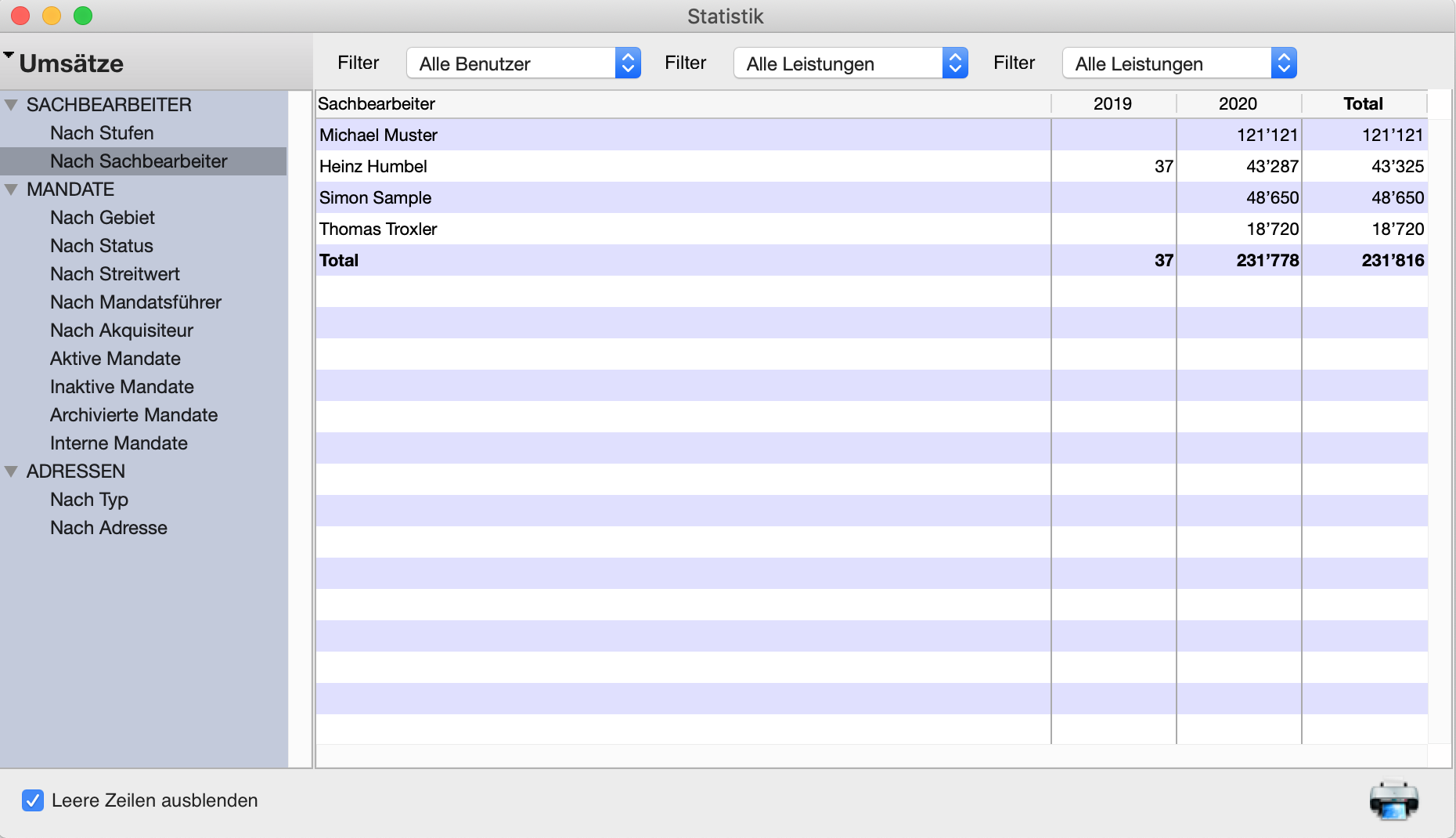Select the Thomas Troxler row name
The image size is (1456, 838).
pyautogui.click(x=378, y=229)
